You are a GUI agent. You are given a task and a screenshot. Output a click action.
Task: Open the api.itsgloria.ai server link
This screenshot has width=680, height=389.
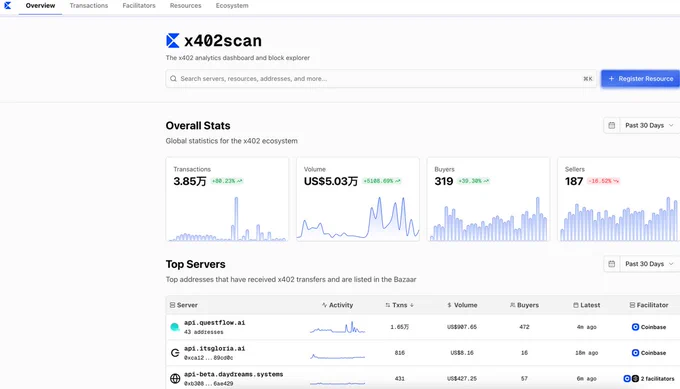click(214, 348)
